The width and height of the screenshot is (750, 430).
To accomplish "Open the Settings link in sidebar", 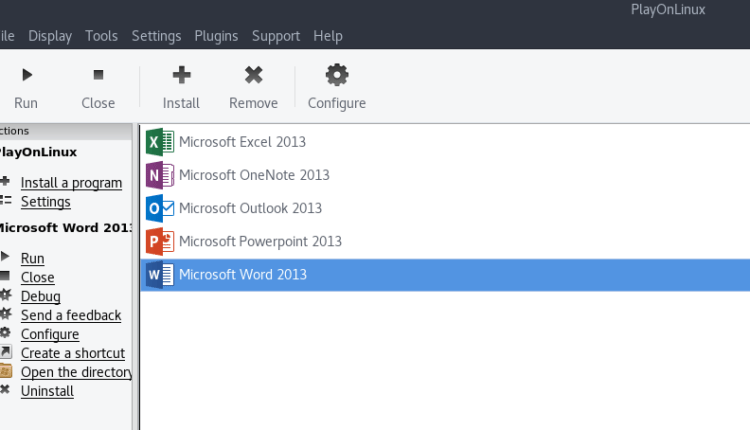I will [x=45, y=202].
